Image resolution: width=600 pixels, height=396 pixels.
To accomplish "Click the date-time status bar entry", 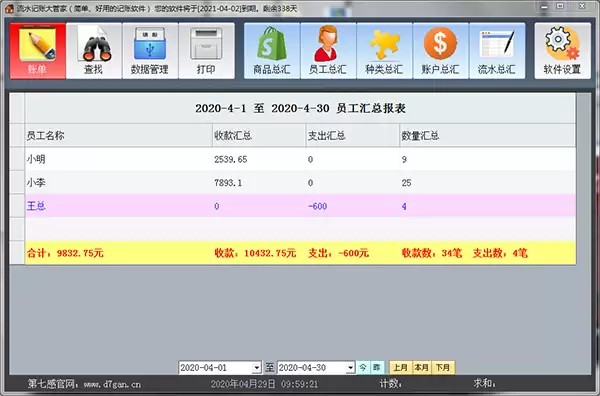I will tap(264, 384).
